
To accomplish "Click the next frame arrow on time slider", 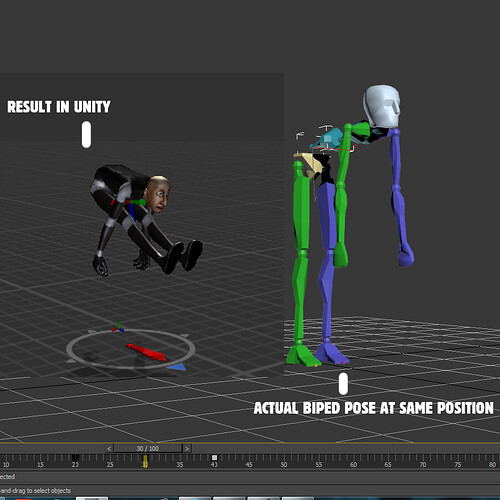I will click(x=187, y=449).
